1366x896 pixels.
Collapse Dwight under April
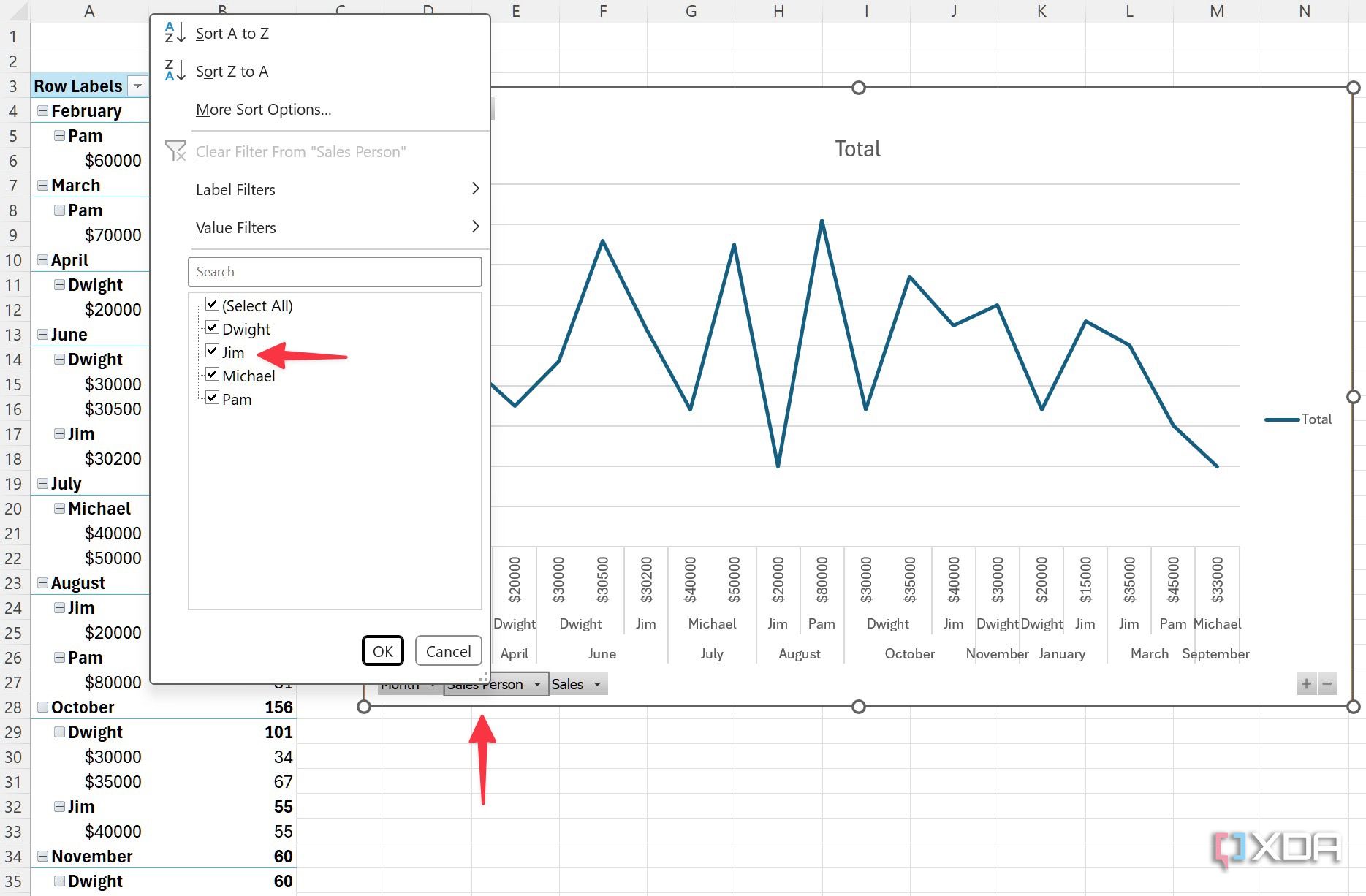(x=59, y=284)
